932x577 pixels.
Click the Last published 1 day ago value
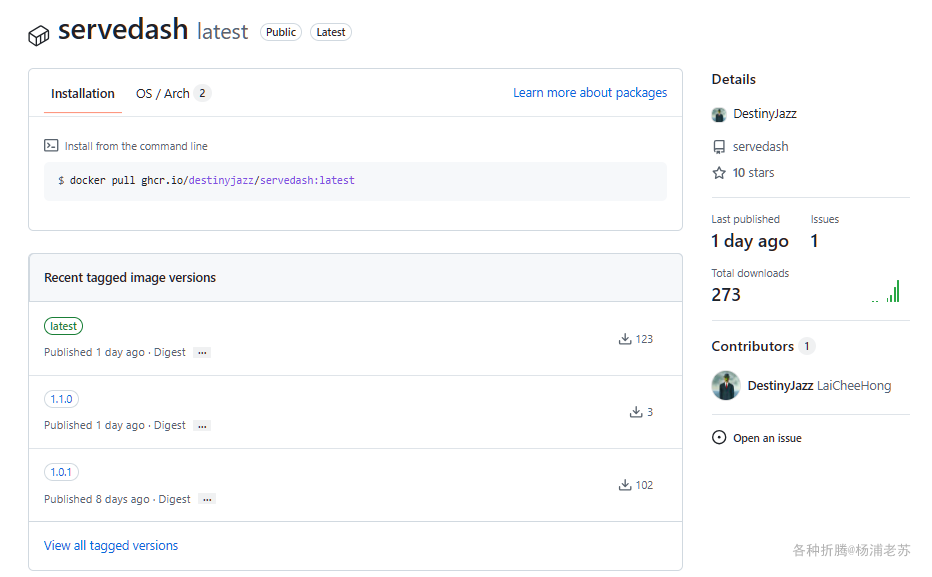tap(750, 241)
